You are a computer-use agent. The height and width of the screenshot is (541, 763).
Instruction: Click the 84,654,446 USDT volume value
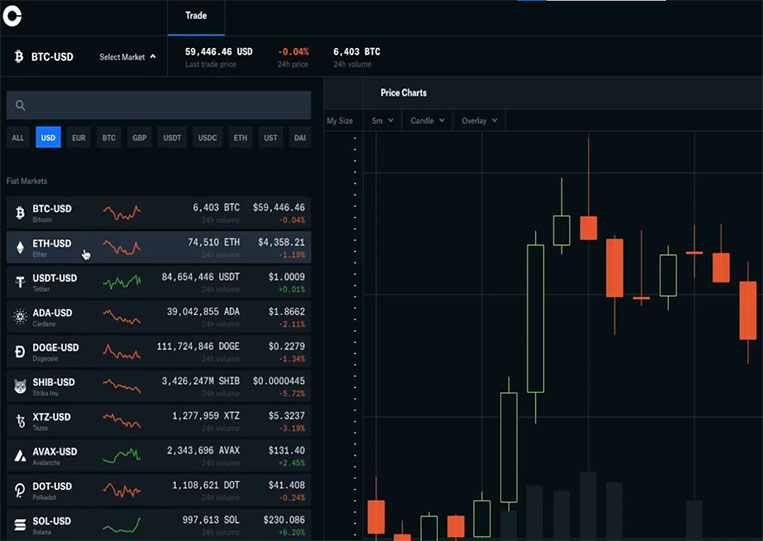200,277
